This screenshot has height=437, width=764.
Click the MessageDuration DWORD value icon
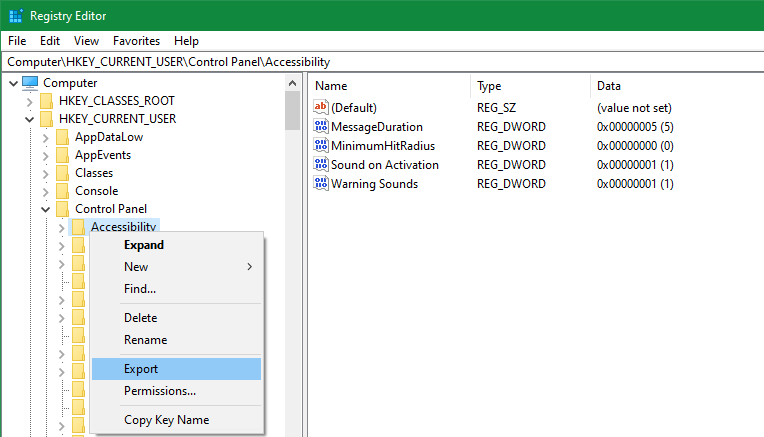321,127
